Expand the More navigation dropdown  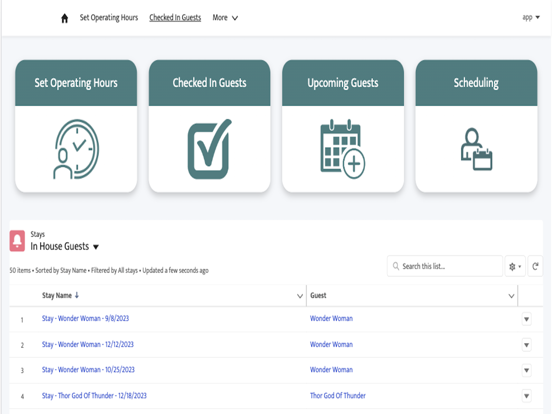click(x=225, y=18)
